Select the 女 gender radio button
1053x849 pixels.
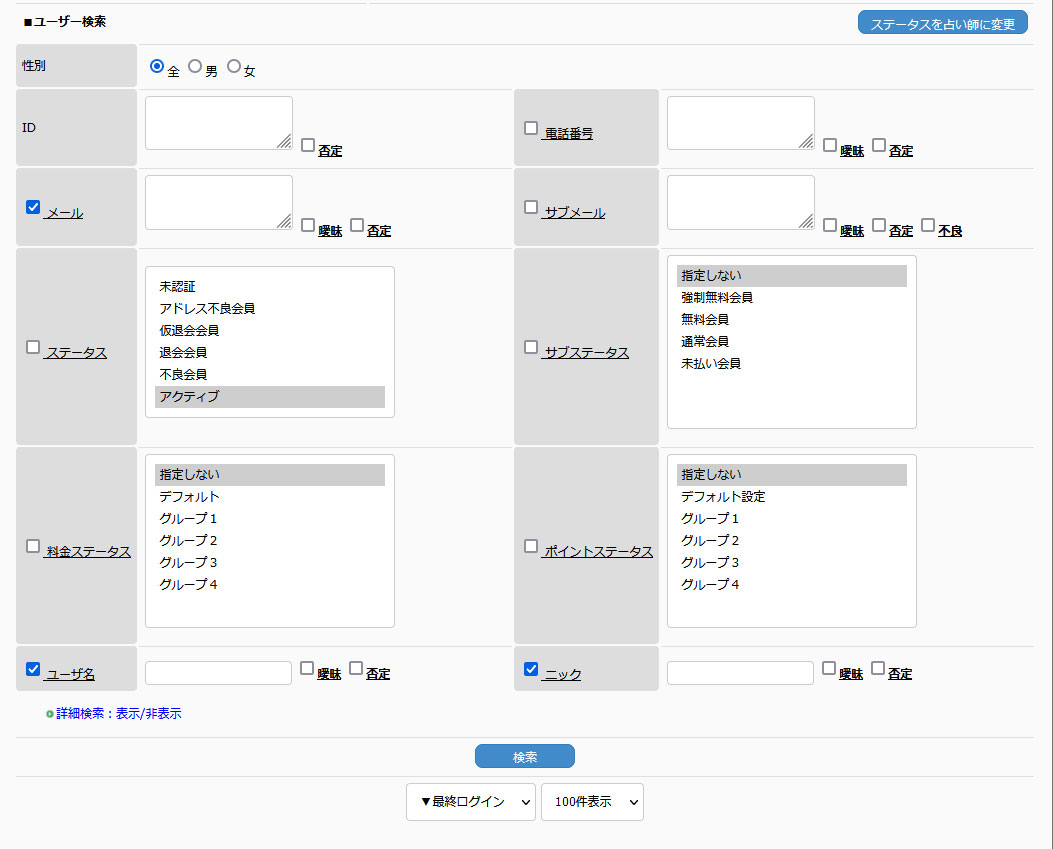point(234,67)
